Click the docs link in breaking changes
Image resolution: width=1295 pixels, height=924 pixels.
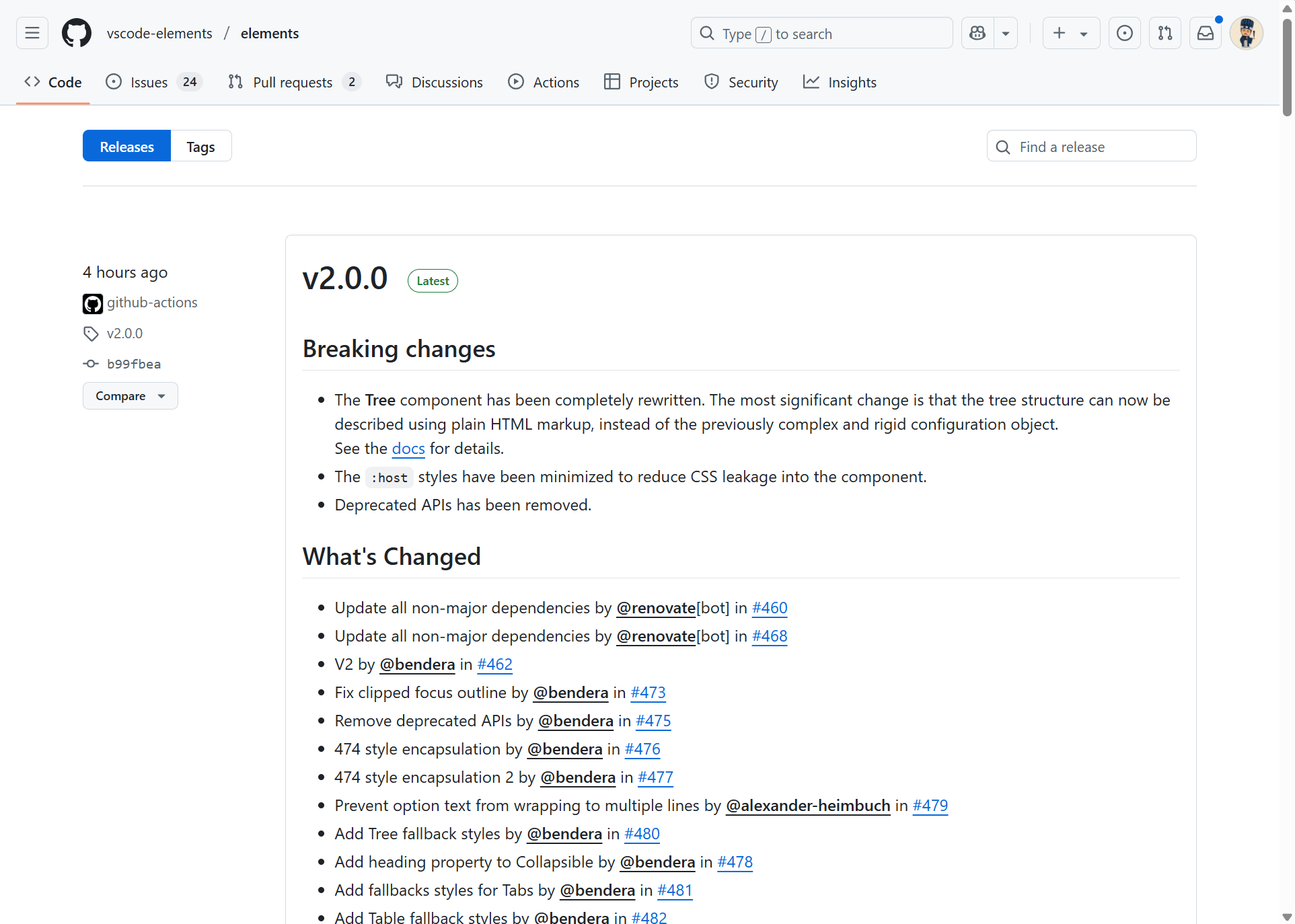pyautogui.click(x=408, y=449)
